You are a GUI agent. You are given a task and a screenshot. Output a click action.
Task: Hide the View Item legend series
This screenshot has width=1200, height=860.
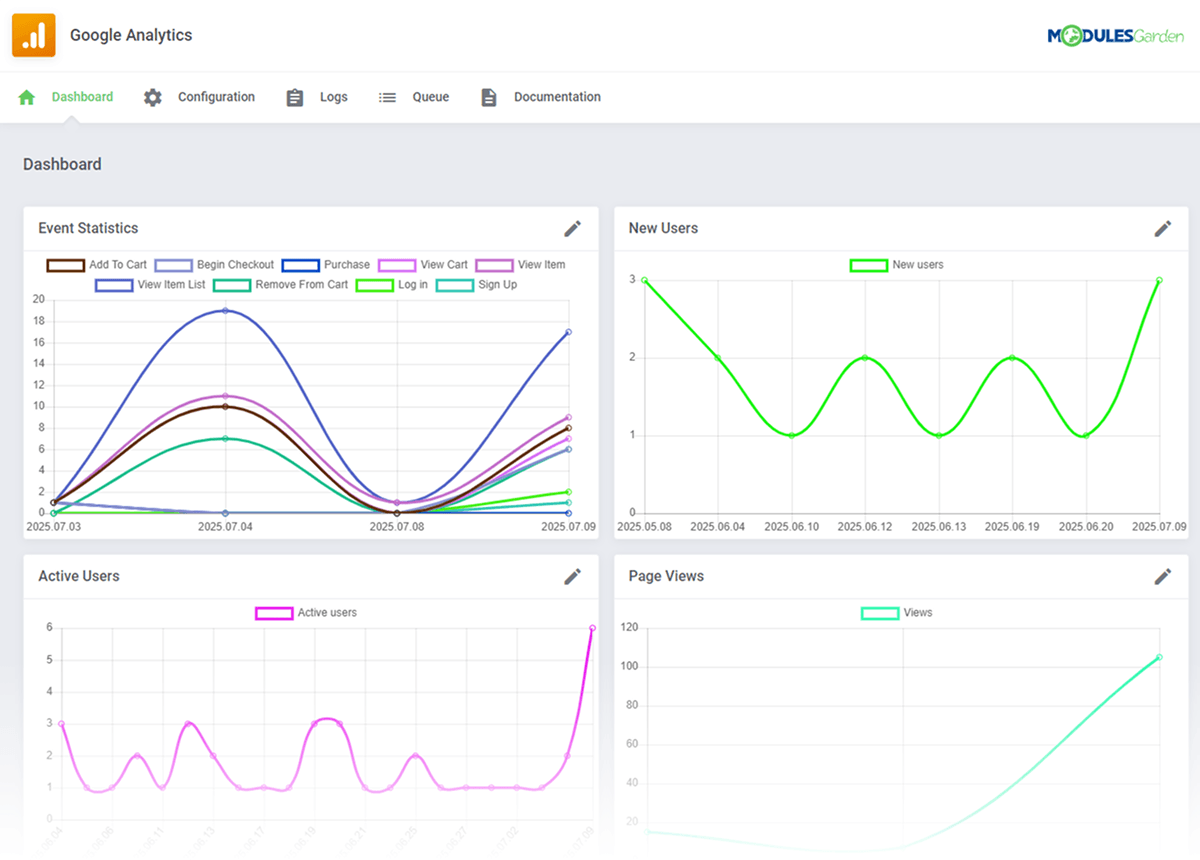click(520, 265)
